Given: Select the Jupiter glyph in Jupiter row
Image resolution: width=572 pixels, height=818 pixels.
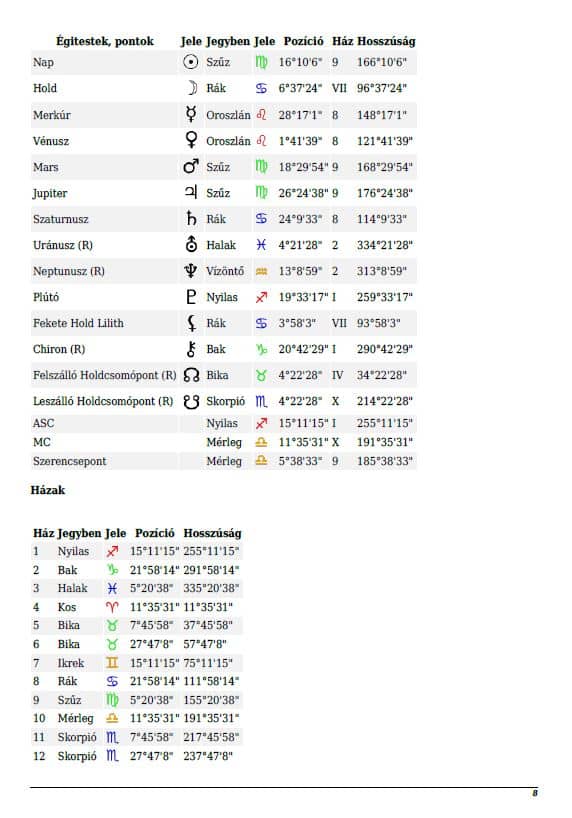Looking at the screenshot, I should tap(190, 193).
